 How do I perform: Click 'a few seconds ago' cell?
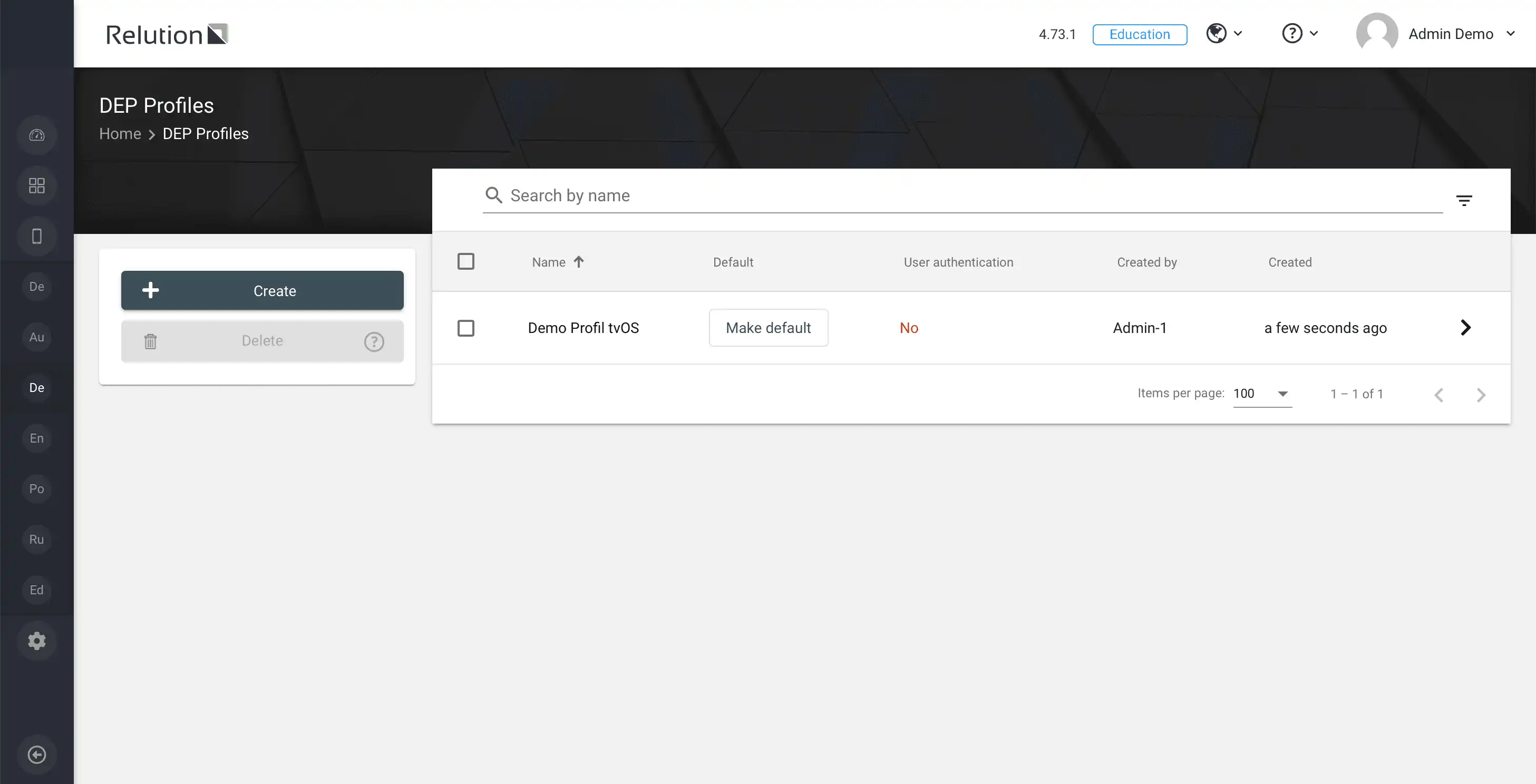(1325, 328)
